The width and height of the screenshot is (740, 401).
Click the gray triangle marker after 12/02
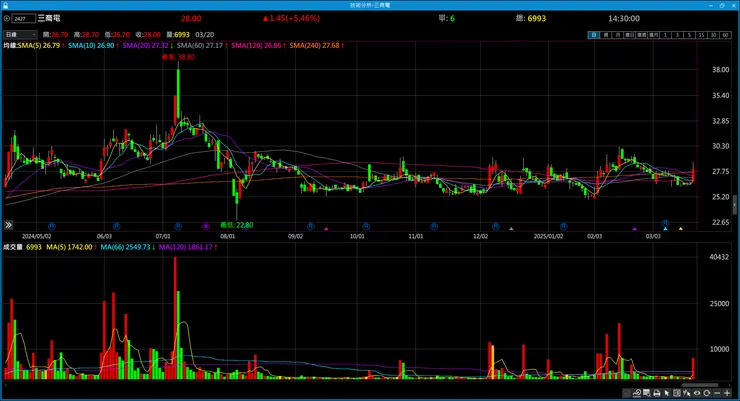pos(511,228)
